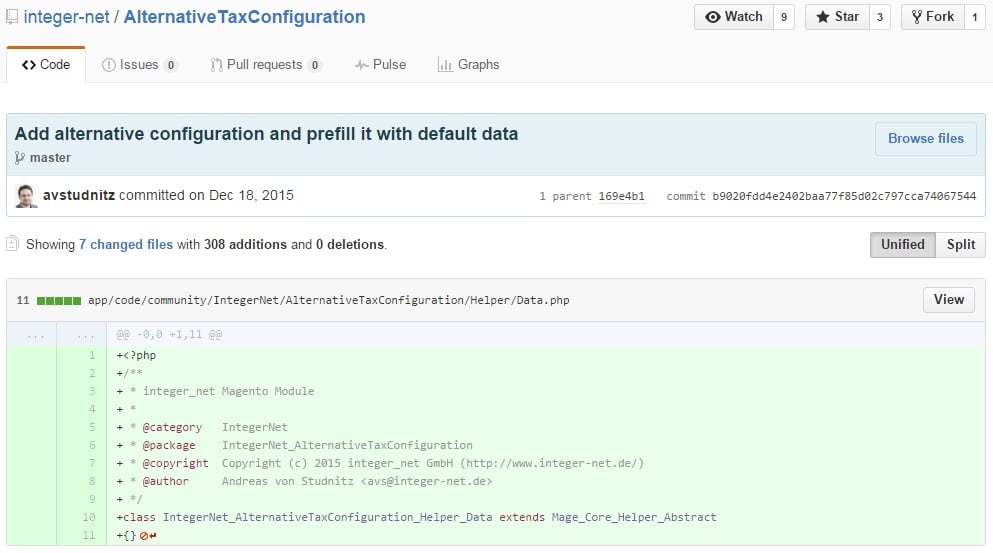Click the commit title heading
The width and height of the screenshot is (993, 553).
[267, 134]
